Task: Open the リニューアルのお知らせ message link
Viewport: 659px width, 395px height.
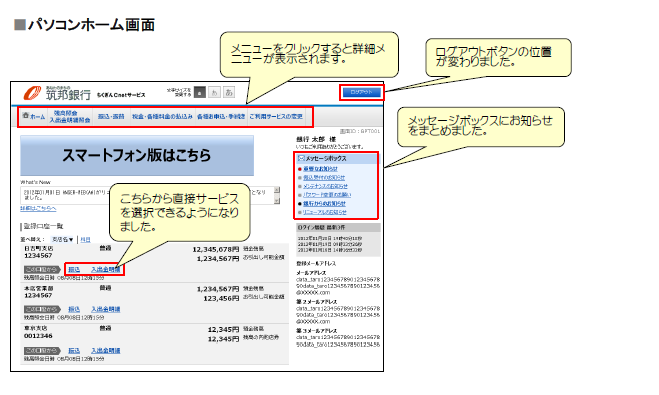Action: 325,212
